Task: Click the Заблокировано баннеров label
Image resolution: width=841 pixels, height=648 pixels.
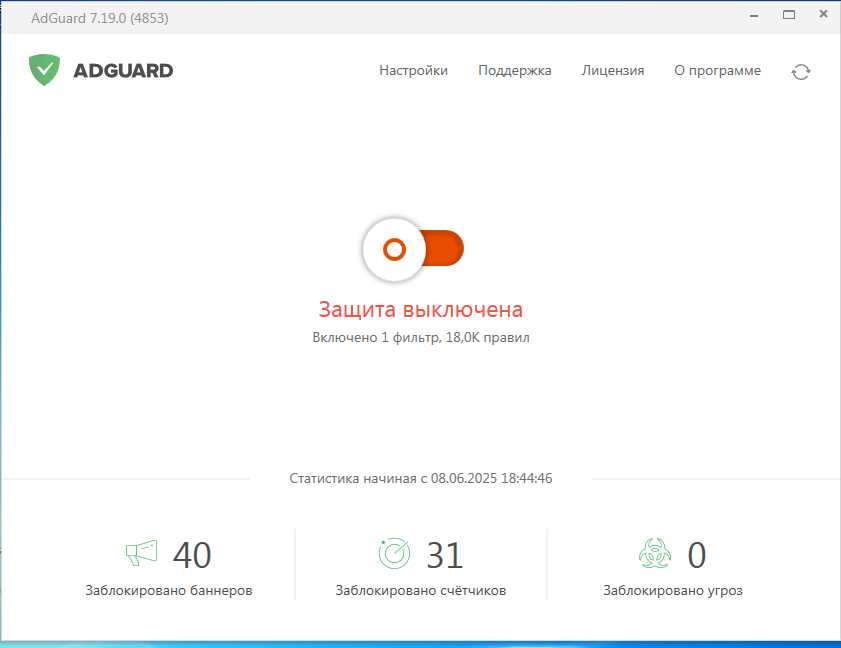Action: [x=169, y=590]
